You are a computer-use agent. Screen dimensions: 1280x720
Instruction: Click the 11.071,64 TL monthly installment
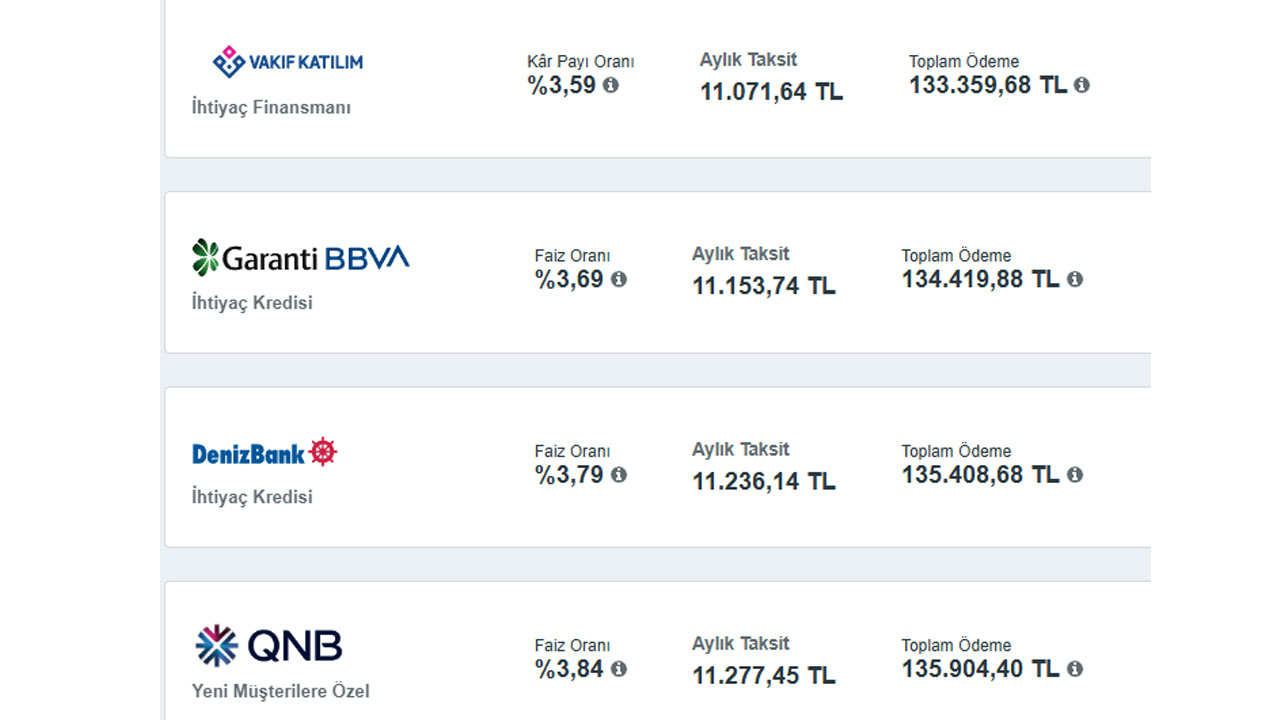tap(771, 92)
